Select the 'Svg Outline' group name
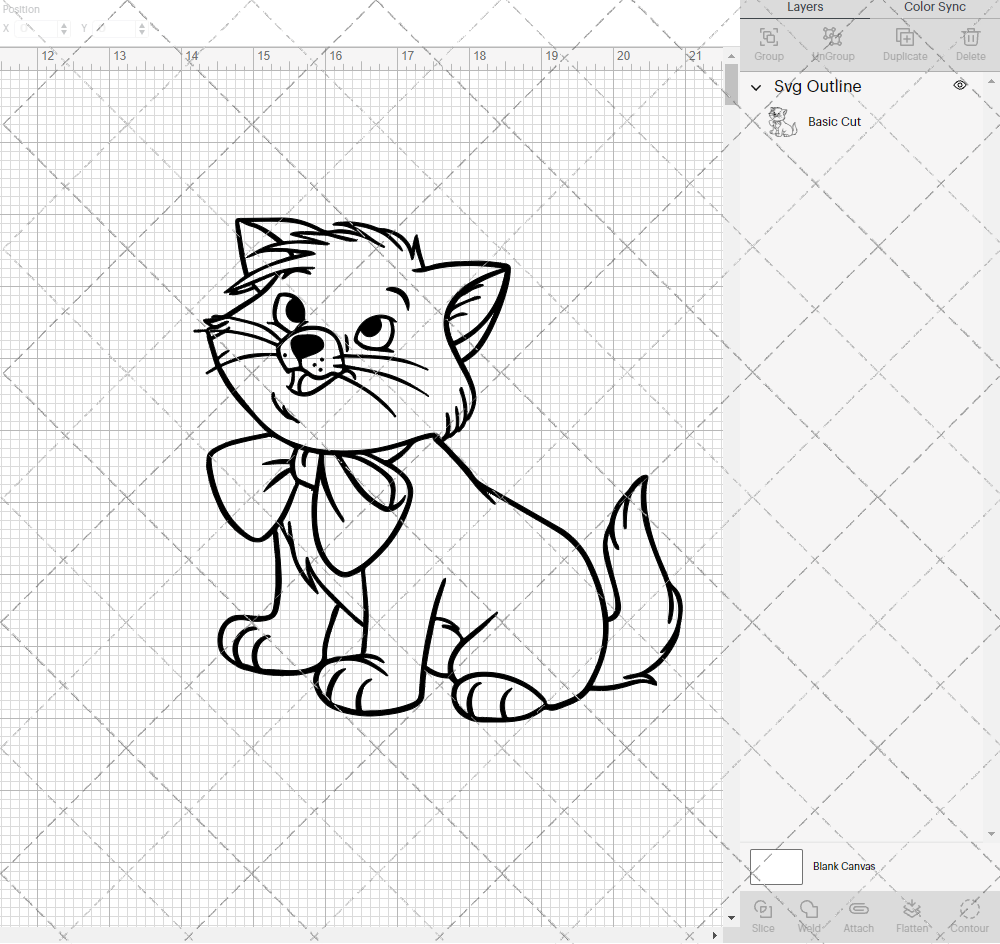 (818, 87)
